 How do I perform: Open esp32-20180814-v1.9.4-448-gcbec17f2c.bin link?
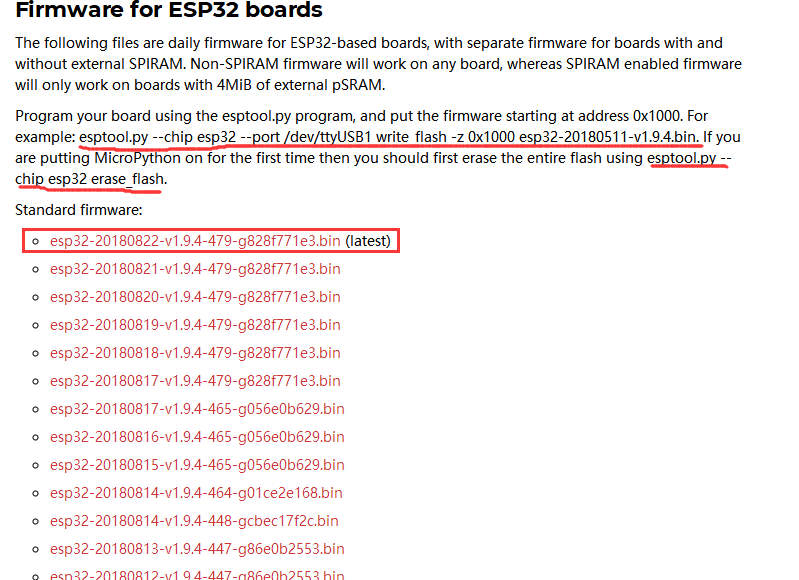[194, 521]
